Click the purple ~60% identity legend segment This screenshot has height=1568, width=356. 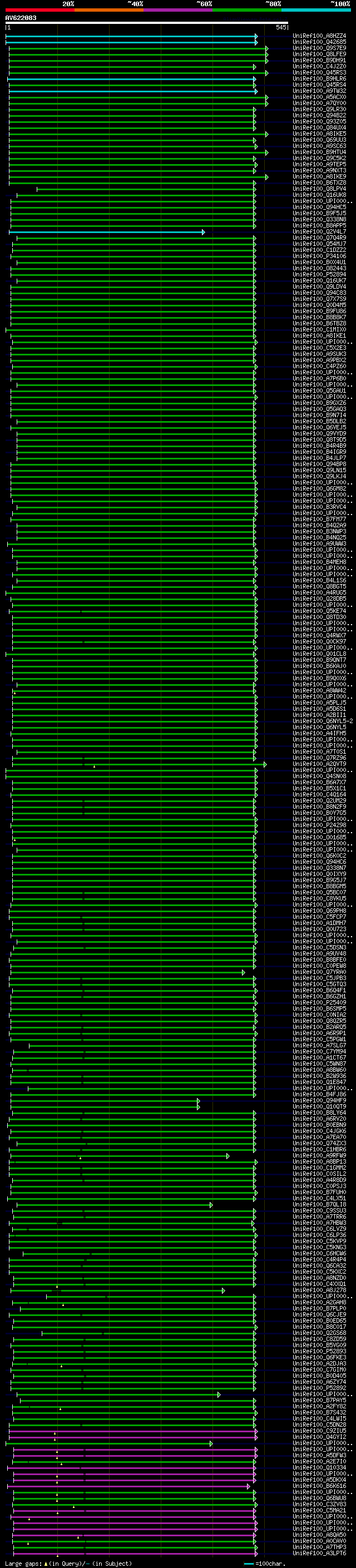(x=179, y=10)
